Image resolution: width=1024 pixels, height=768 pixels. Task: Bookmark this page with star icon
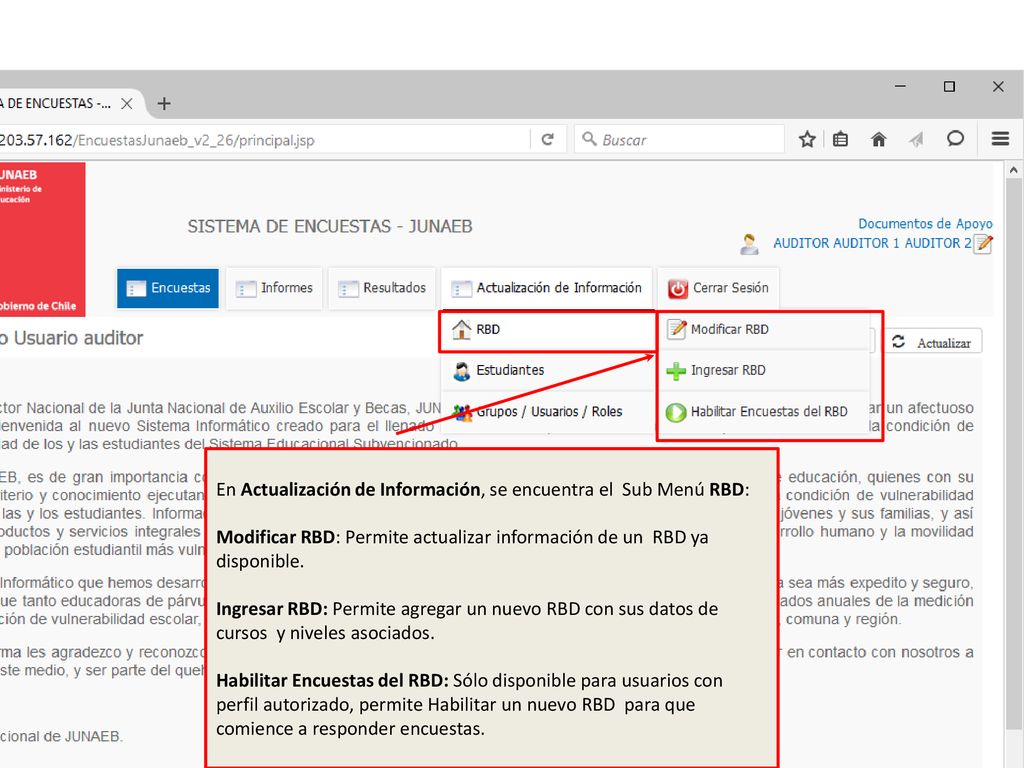point(807,139)
